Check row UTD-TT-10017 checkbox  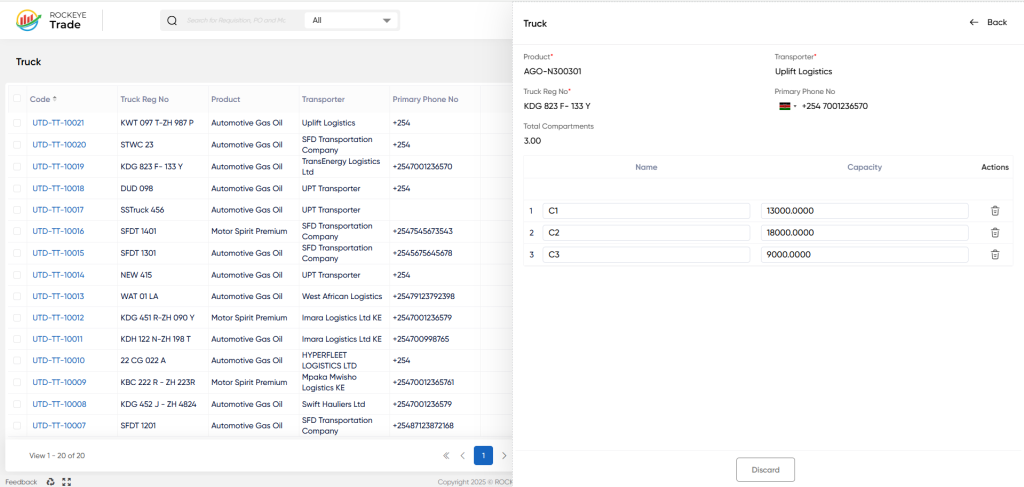[16, 210]
